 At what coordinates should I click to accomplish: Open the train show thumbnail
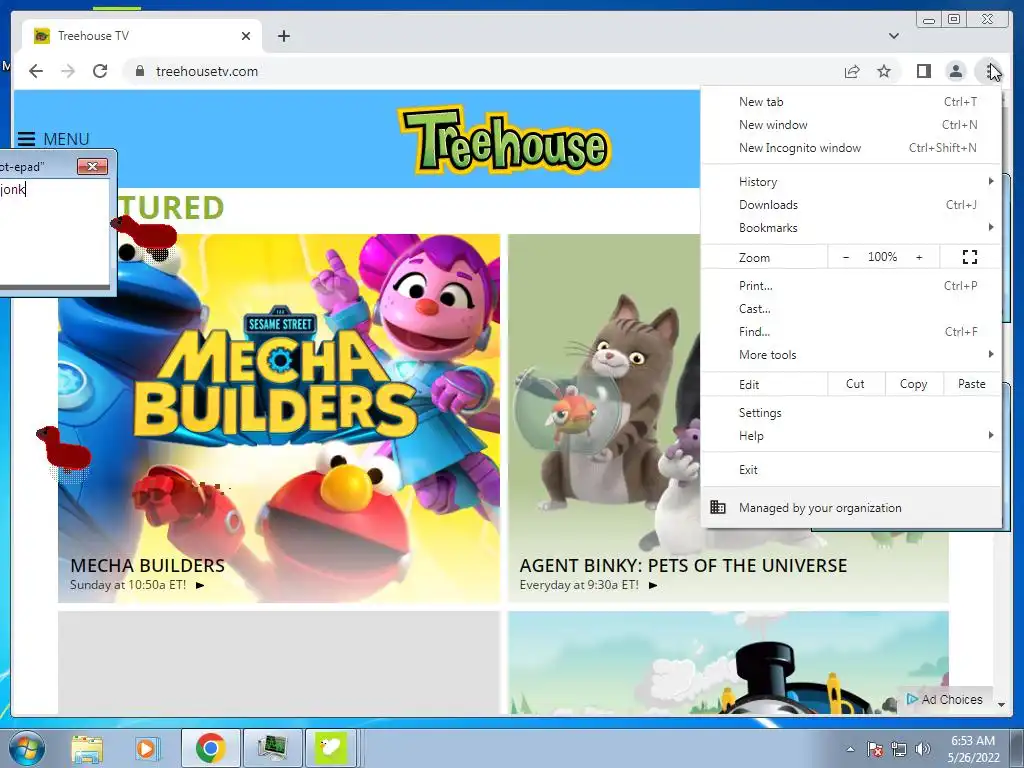(728, 663)
